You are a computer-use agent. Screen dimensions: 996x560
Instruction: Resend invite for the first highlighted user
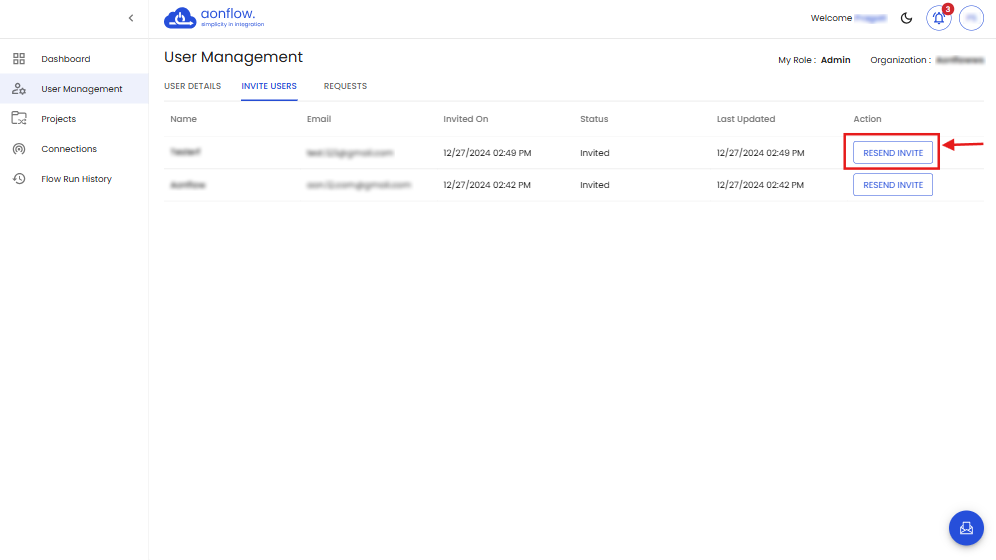pyautogui.click(x=892, y=153)
